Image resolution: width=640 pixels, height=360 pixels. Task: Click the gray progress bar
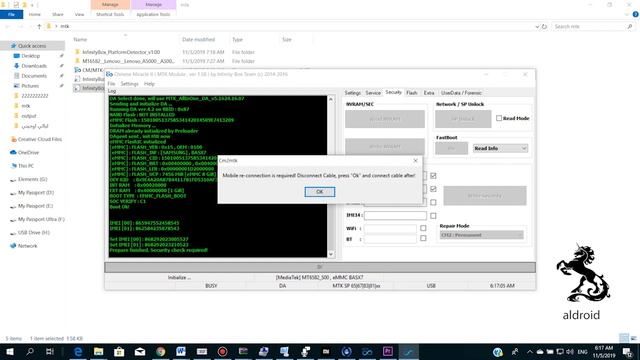point(320,267)
